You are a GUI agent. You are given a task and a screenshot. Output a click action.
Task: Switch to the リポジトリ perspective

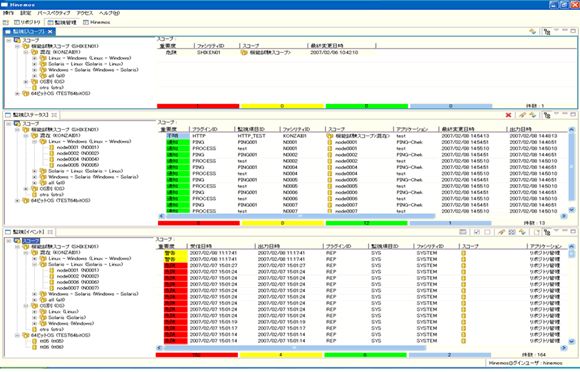(x=27, y=22)
